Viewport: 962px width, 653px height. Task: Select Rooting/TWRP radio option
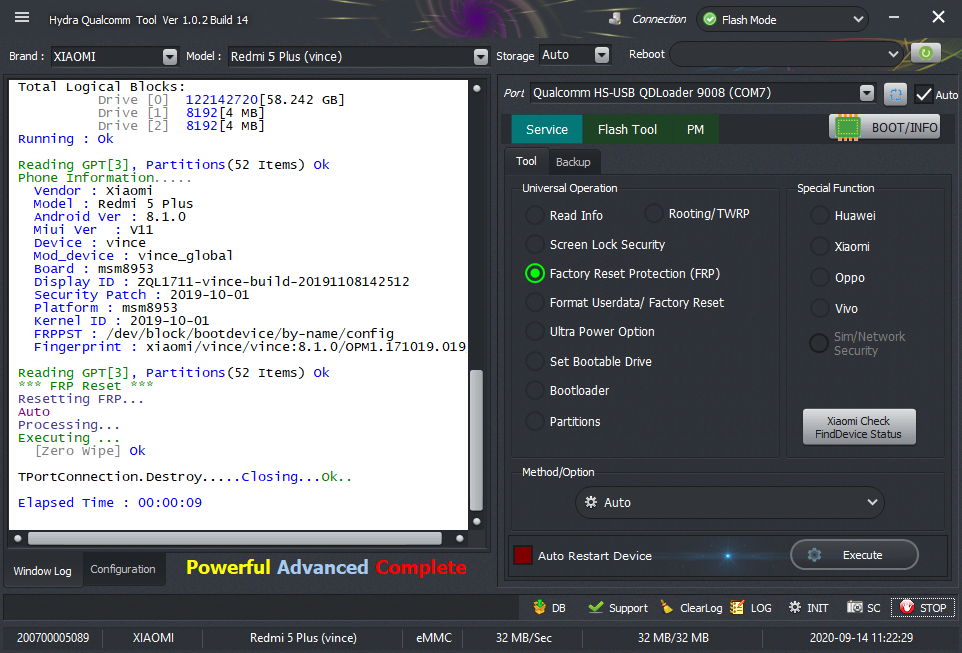click(654, 214)
